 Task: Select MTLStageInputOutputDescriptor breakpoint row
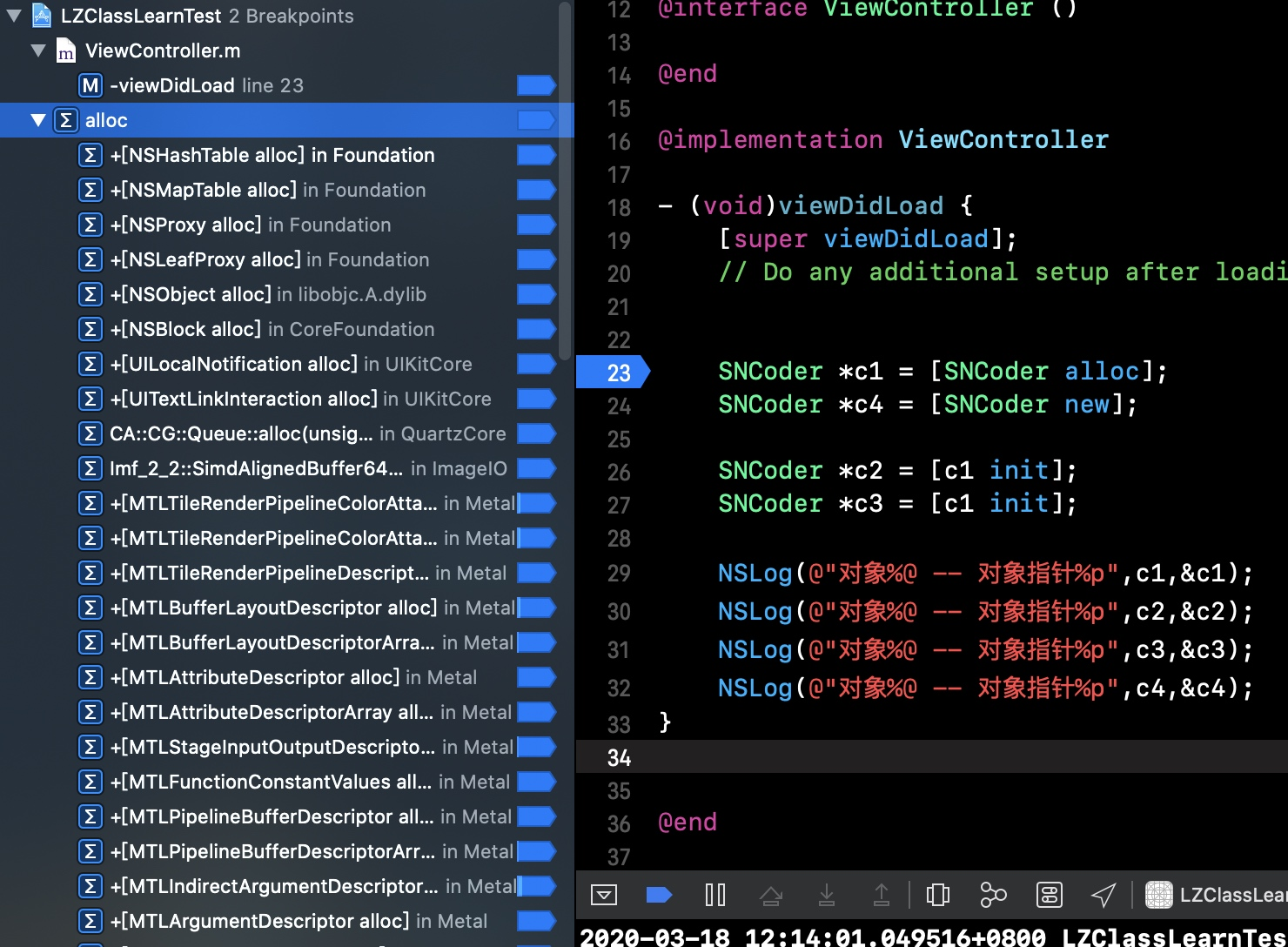pos(287,747)
